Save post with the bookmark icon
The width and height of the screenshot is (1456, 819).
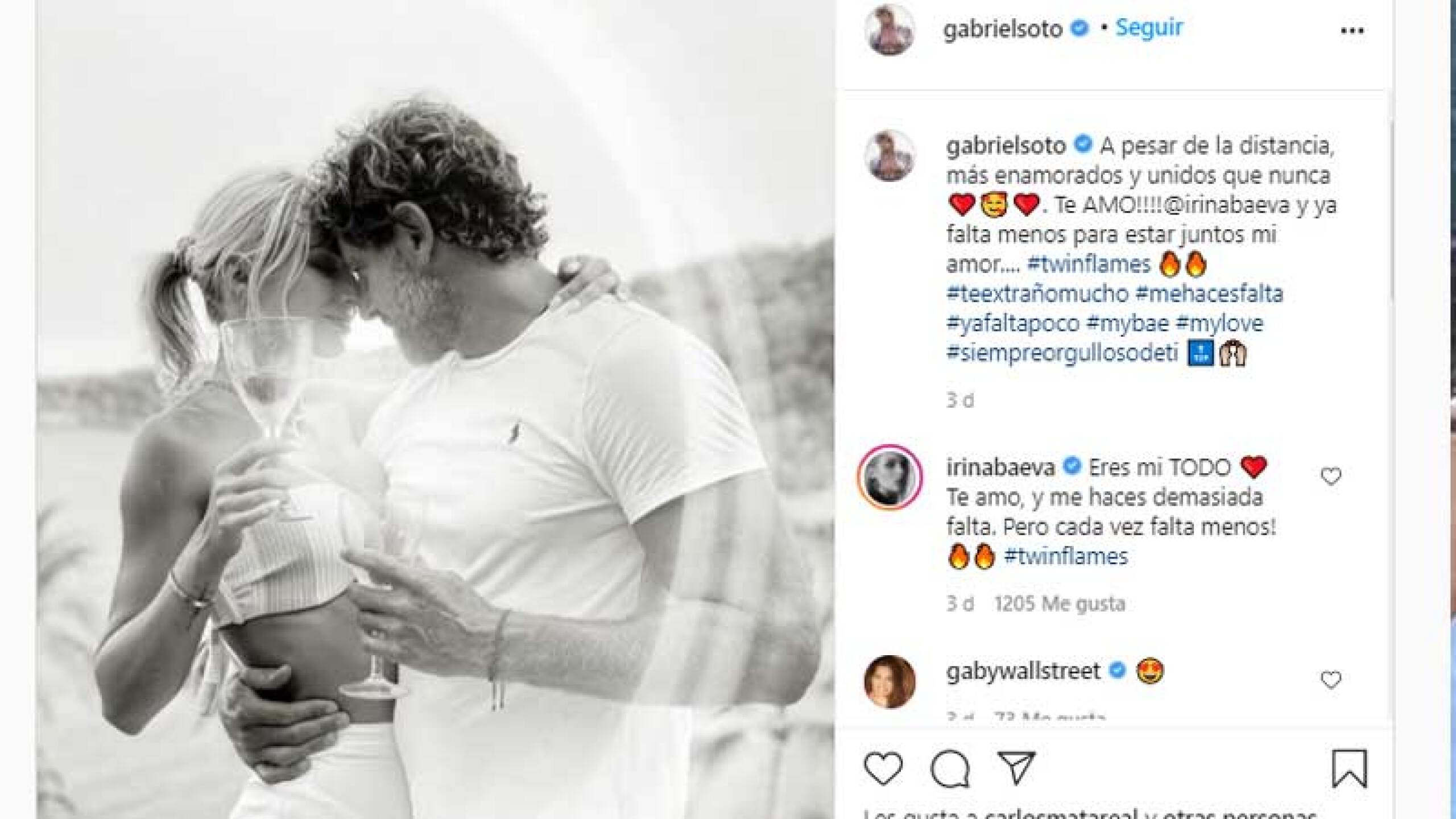1349,768
